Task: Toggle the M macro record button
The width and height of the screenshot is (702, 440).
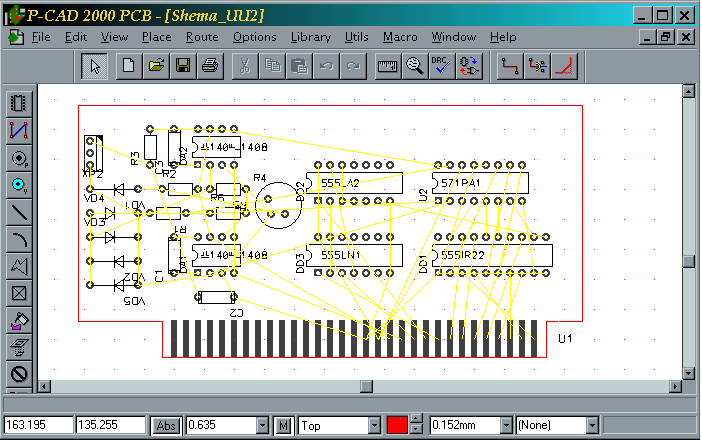Action: 283,426
